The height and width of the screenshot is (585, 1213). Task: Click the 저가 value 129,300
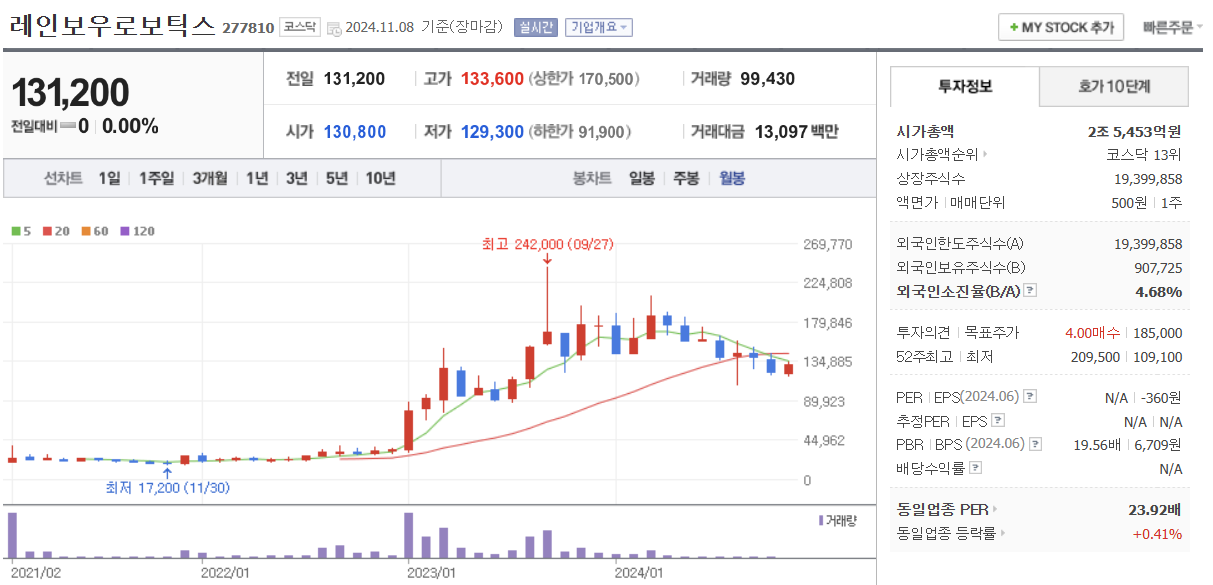[x=492, y=131]
